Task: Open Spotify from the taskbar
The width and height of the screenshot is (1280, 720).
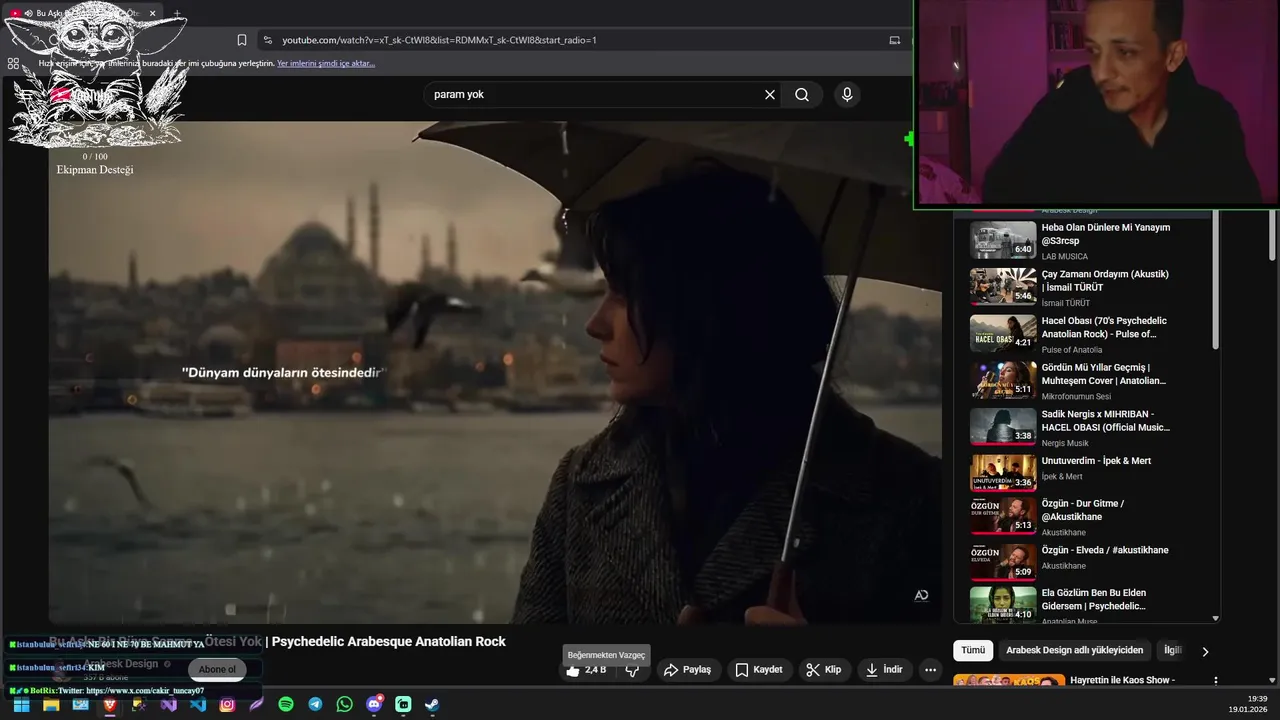Action: pyautogui.click(x=286, y=705)
